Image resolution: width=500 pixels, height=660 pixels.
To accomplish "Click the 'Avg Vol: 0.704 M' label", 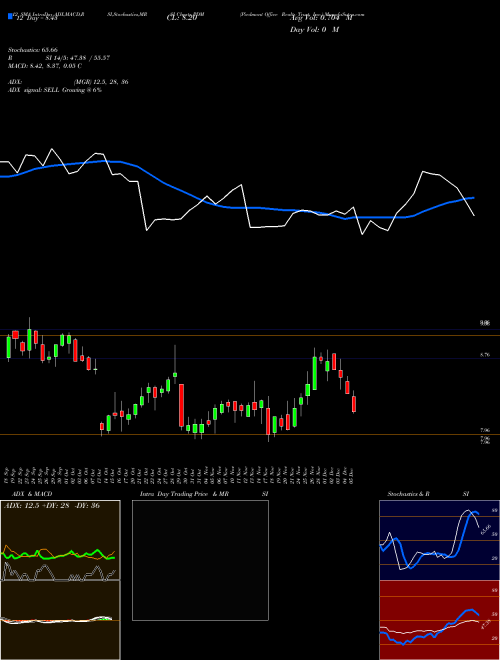I will coord(321,18).
